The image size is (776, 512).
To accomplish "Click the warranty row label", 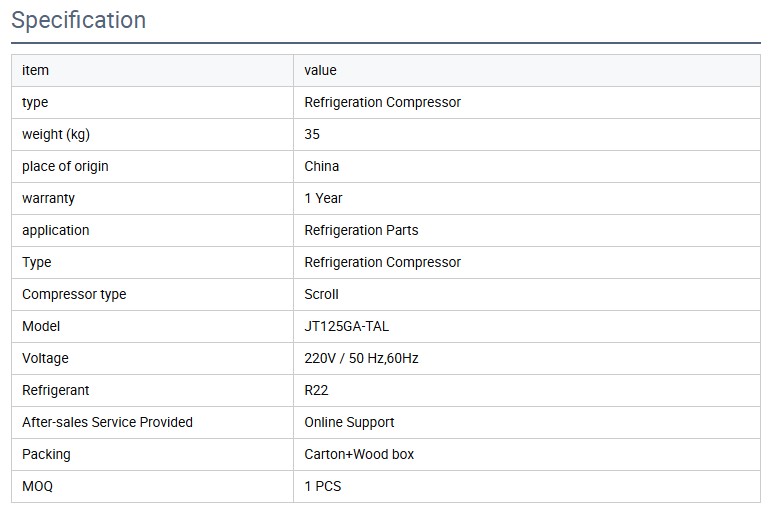I will pyautogui.click(x=48, y=198).
